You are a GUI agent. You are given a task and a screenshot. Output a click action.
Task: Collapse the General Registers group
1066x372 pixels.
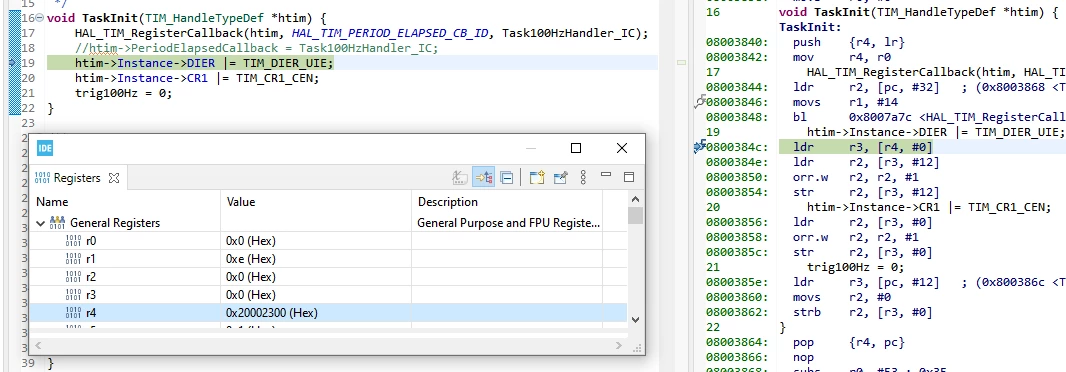pos(40,223)
